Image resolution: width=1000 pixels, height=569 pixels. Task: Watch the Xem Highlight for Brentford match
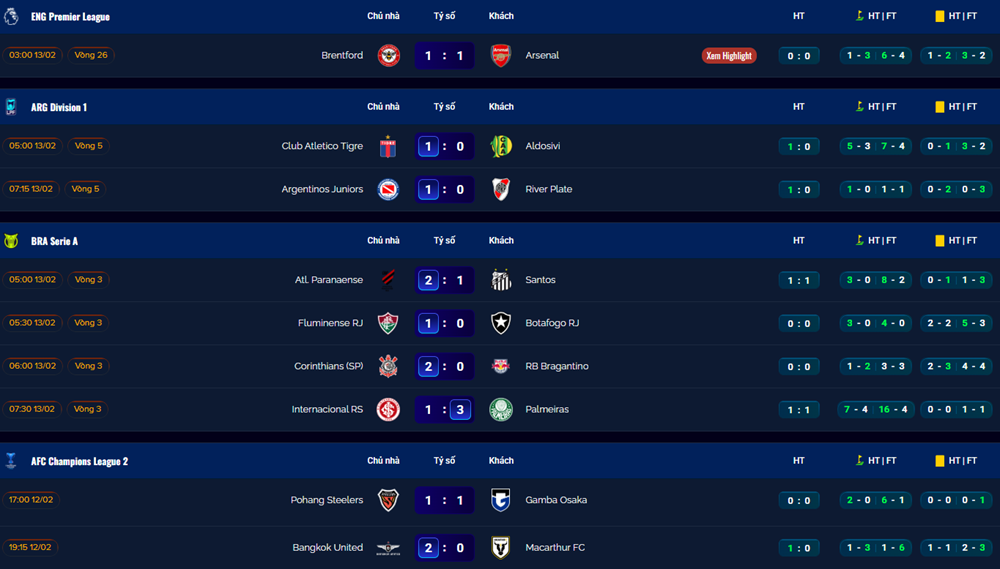pos(729,56)
